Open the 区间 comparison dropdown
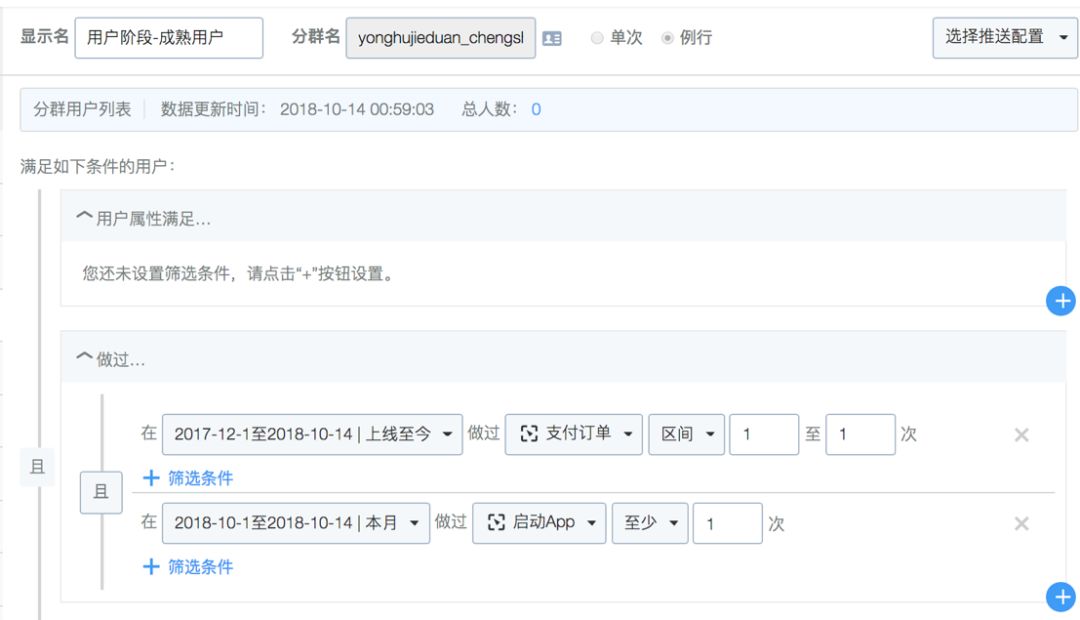Viewport: 1080px width, 620px height. tap(686, 434)
